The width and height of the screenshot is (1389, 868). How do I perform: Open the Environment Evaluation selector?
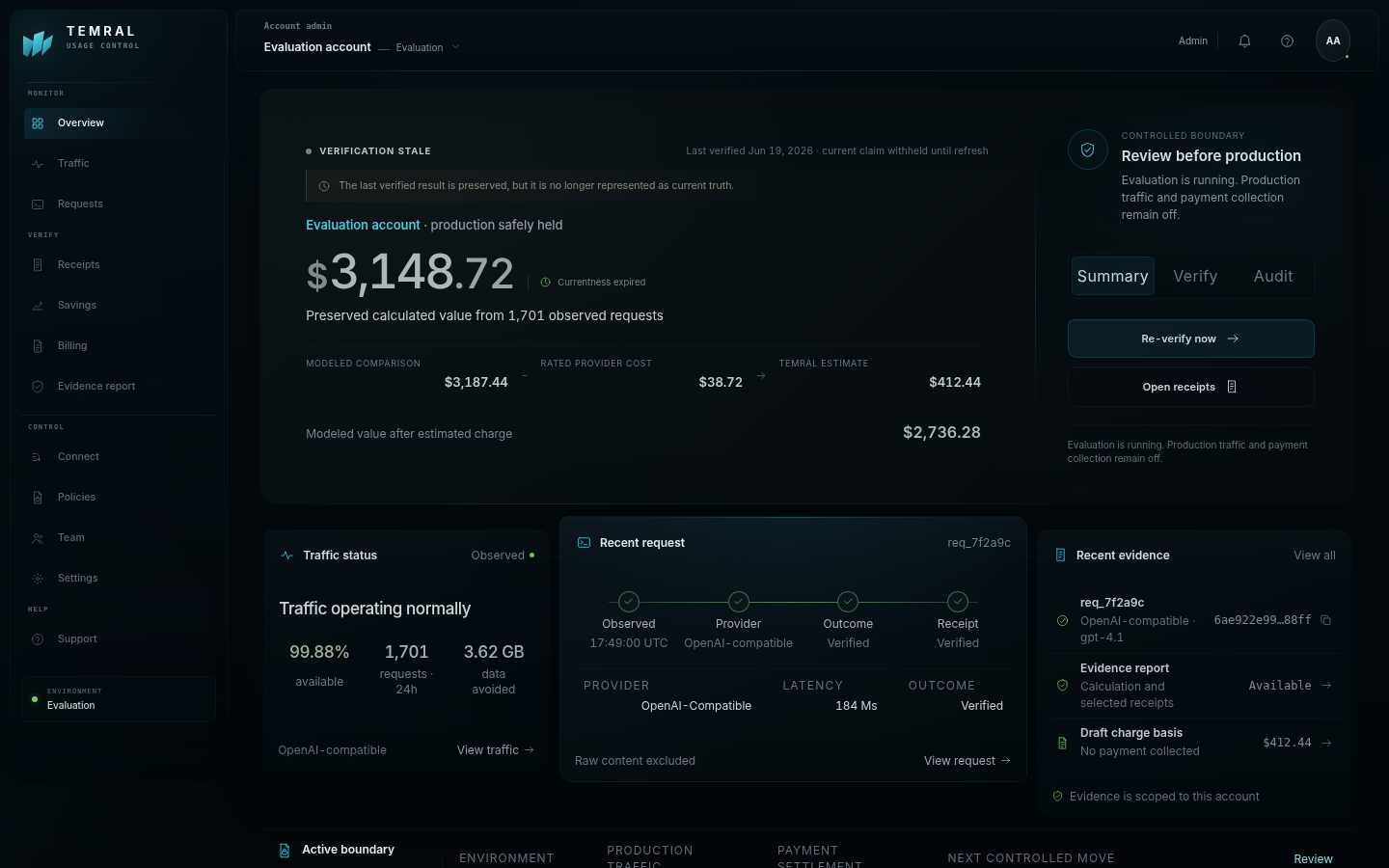coord(119,699)
